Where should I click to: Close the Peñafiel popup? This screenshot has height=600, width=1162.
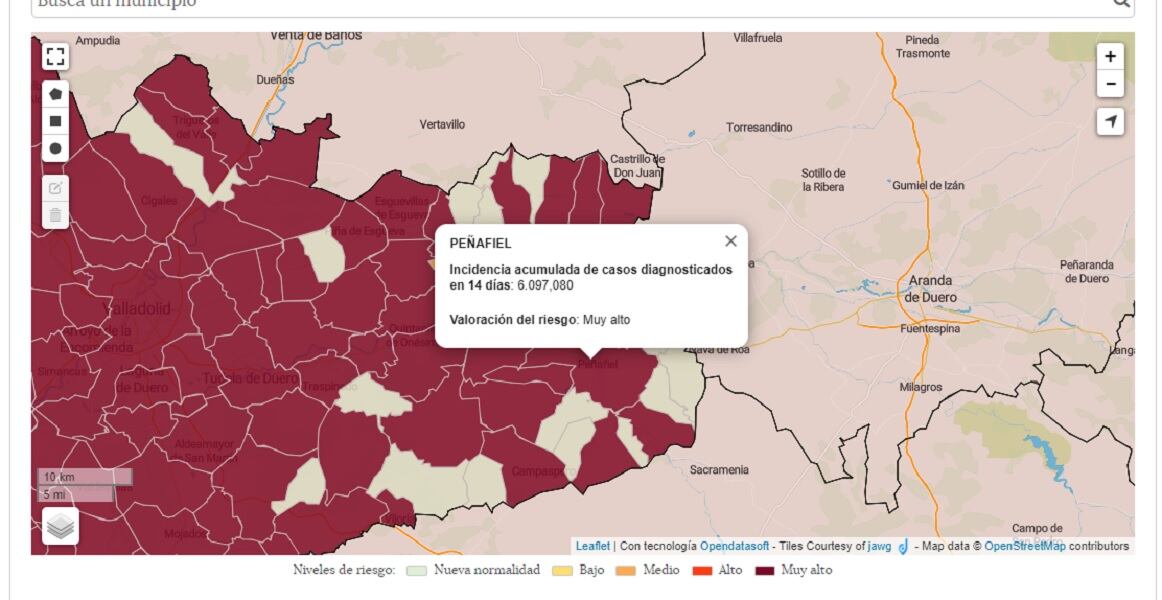(731, 241)
